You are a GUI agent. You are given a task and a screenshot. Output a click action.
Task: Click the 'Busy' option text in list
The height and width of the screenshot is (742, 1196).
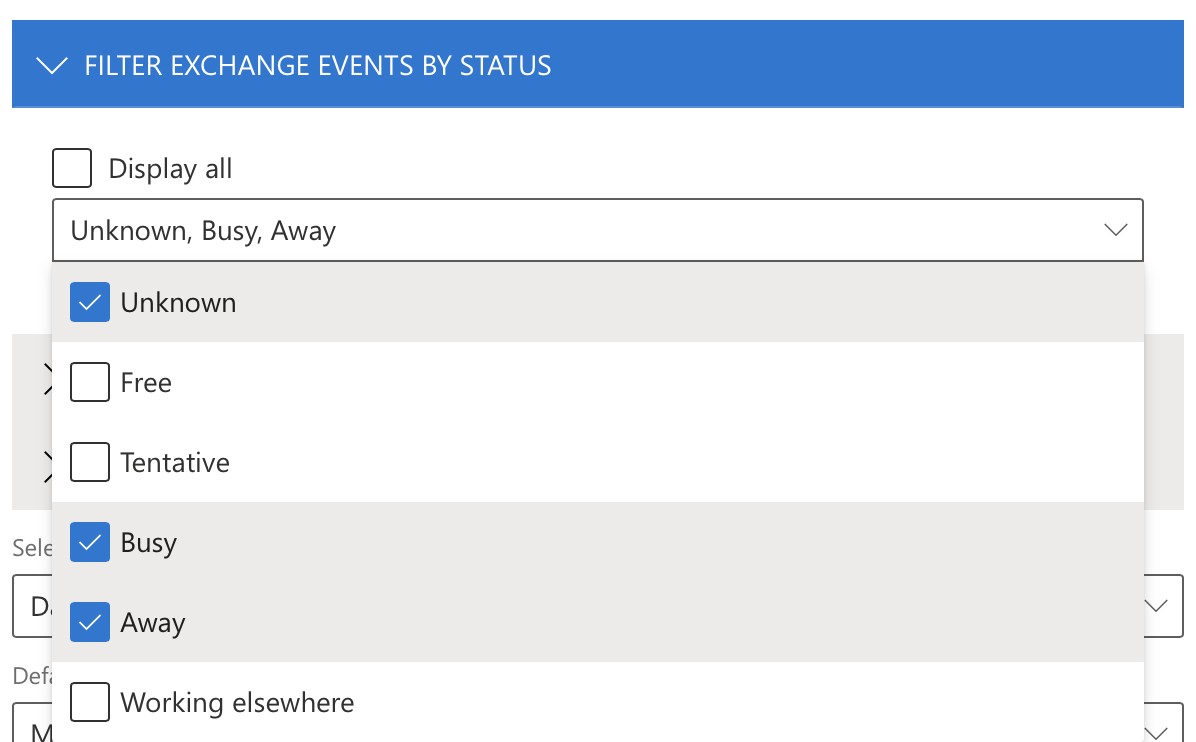pos(149,543)
